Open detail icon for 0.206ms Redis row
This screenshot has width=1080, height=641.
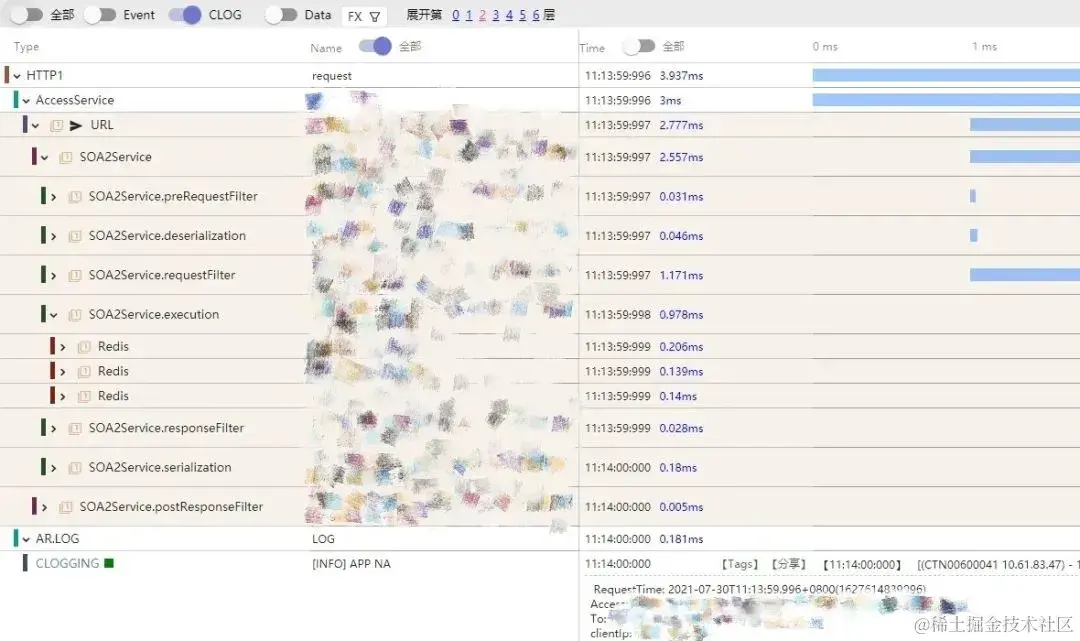[84, 347]
